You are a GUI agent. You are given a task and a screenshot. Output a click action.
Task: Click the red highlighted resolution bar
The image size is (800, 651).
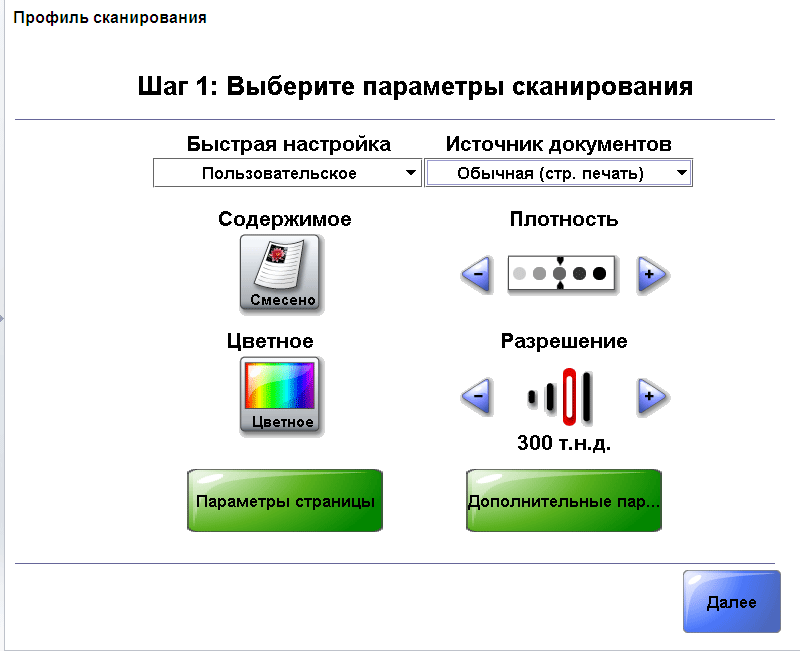(x=568, y=396)
